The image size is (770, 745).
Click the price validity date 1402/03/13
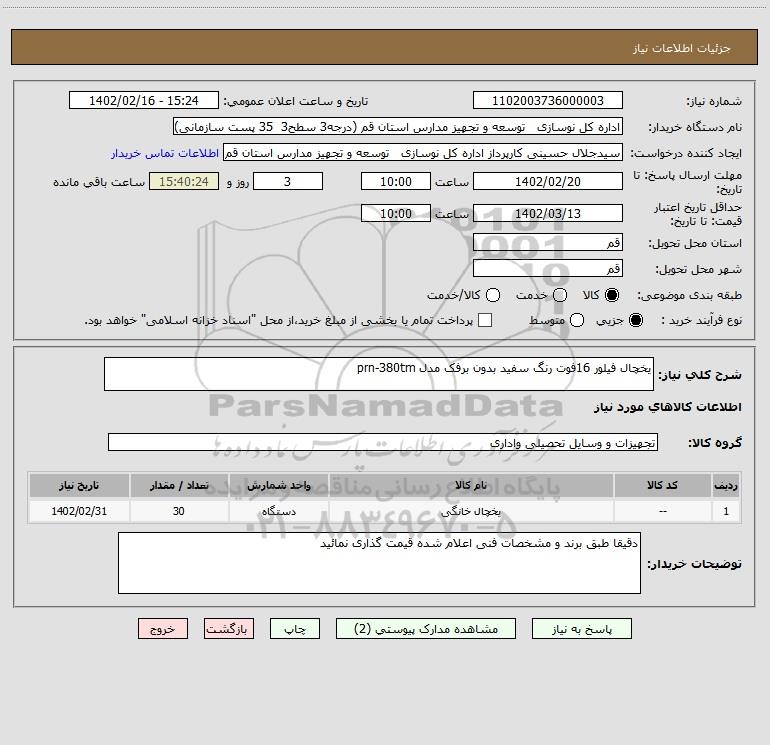548,213
